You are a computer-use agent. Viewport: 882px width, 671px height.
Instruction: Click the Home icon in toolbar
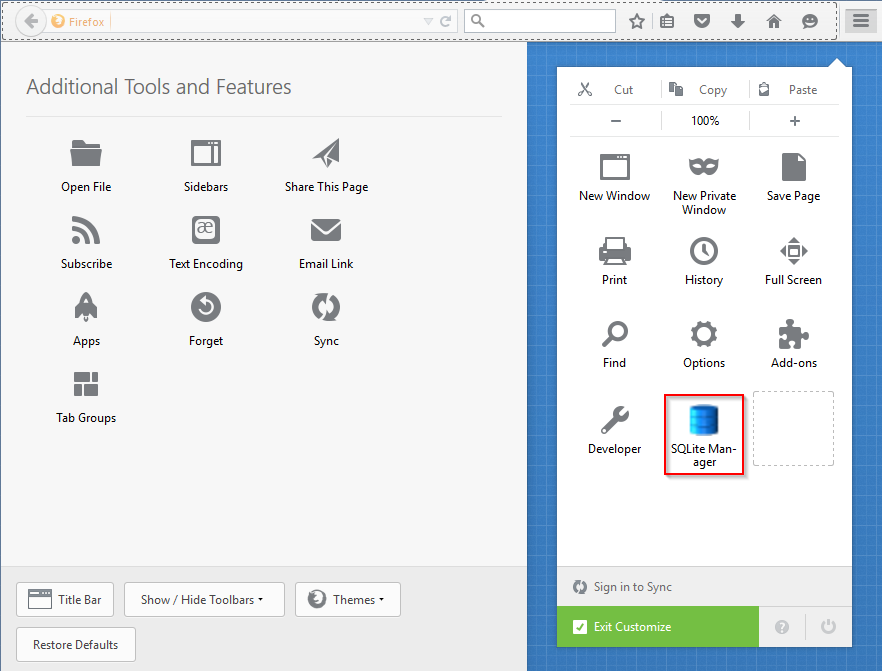(774, 21)
